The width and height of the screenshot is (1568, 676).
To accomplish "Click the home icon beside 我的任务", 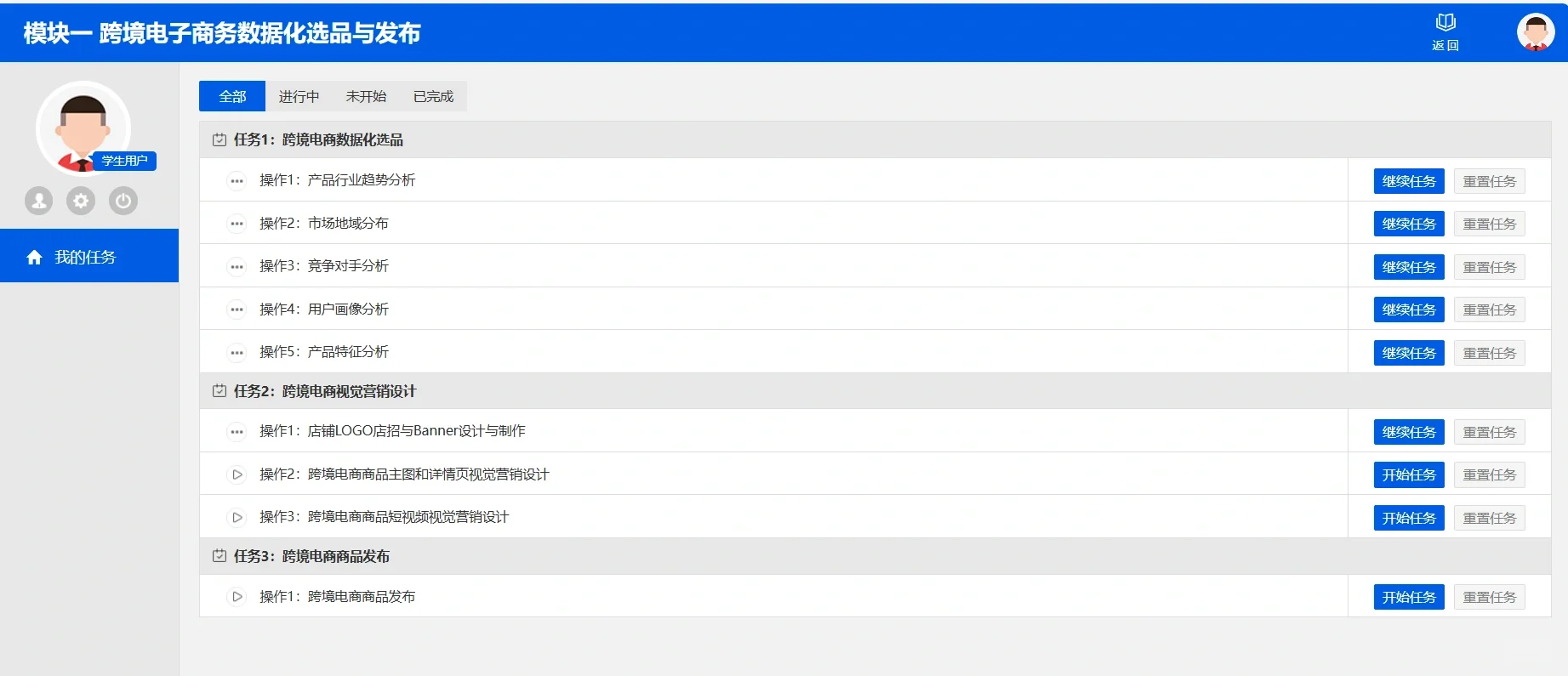I will click(34, 257).
